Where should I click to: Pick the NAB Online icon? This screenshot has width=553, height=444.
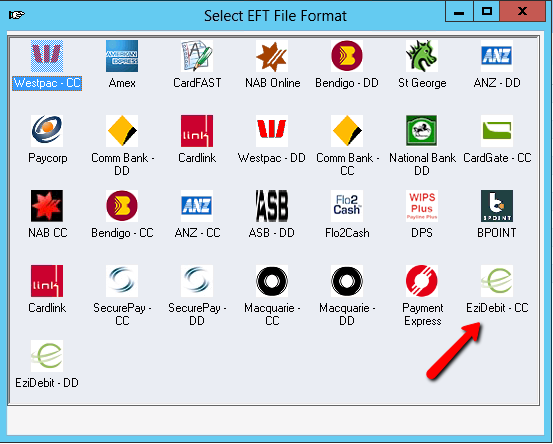click(x=272, y=56)
